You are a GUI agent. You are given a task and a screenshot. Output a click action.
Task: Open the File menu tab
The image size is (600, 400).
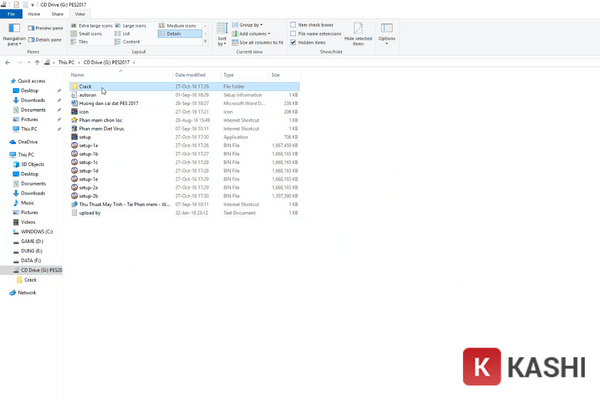(x=11, y=15)
